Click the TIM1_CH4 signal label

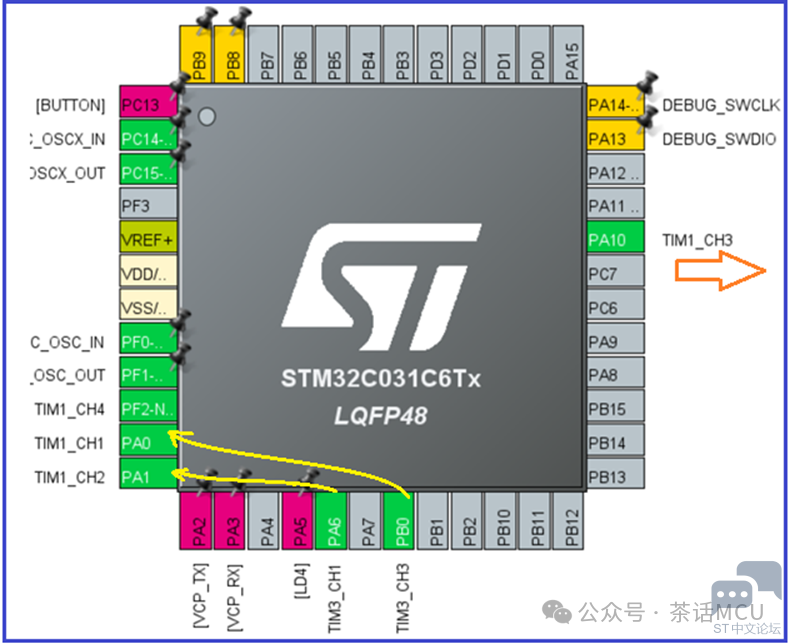click(x=70, y=409)
